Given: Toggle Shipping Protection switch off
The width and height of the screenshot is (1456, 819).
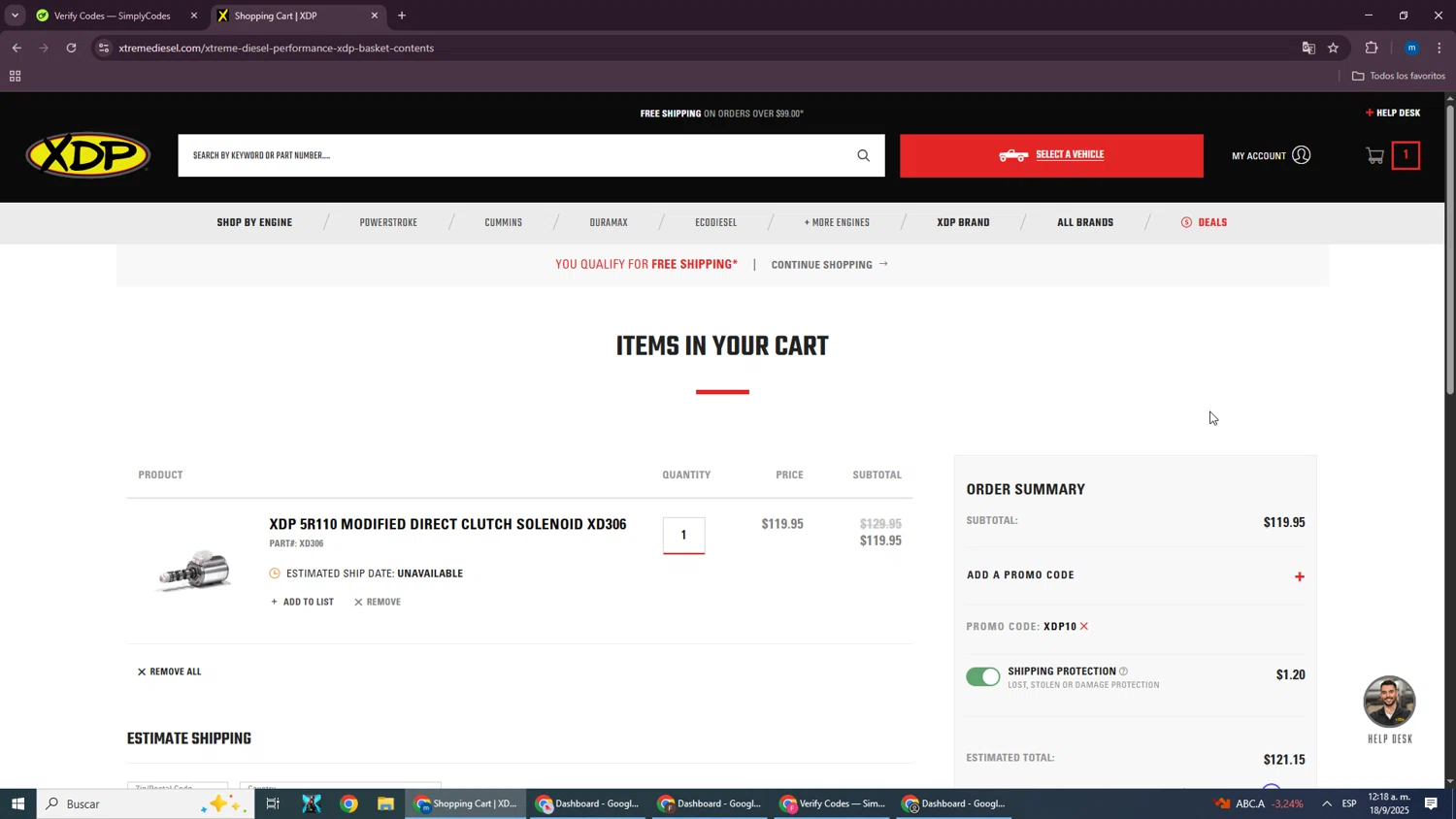Looking at the screenshot, I should (x=982, y=676).
